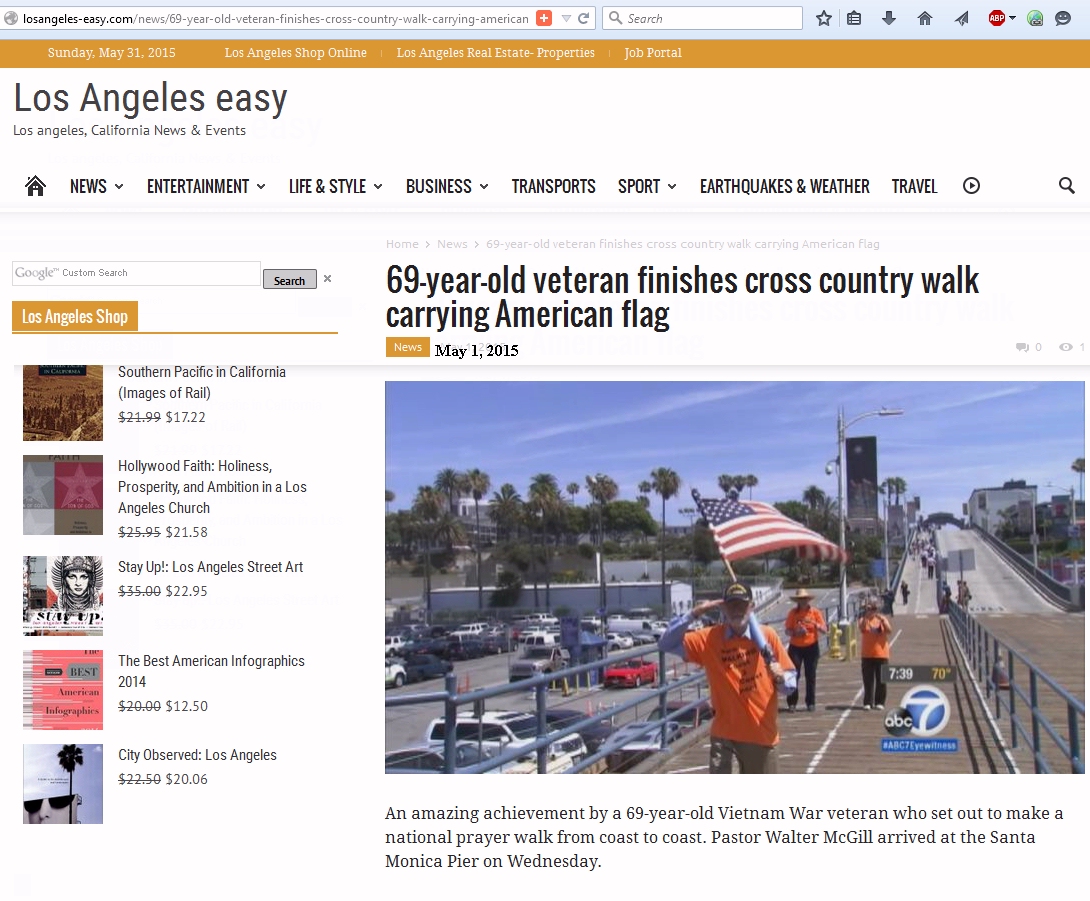Viewport: 1090px width, 901px height.
Task: Open the address bar history dropdown arrow
Action: [x=565, y=18]
